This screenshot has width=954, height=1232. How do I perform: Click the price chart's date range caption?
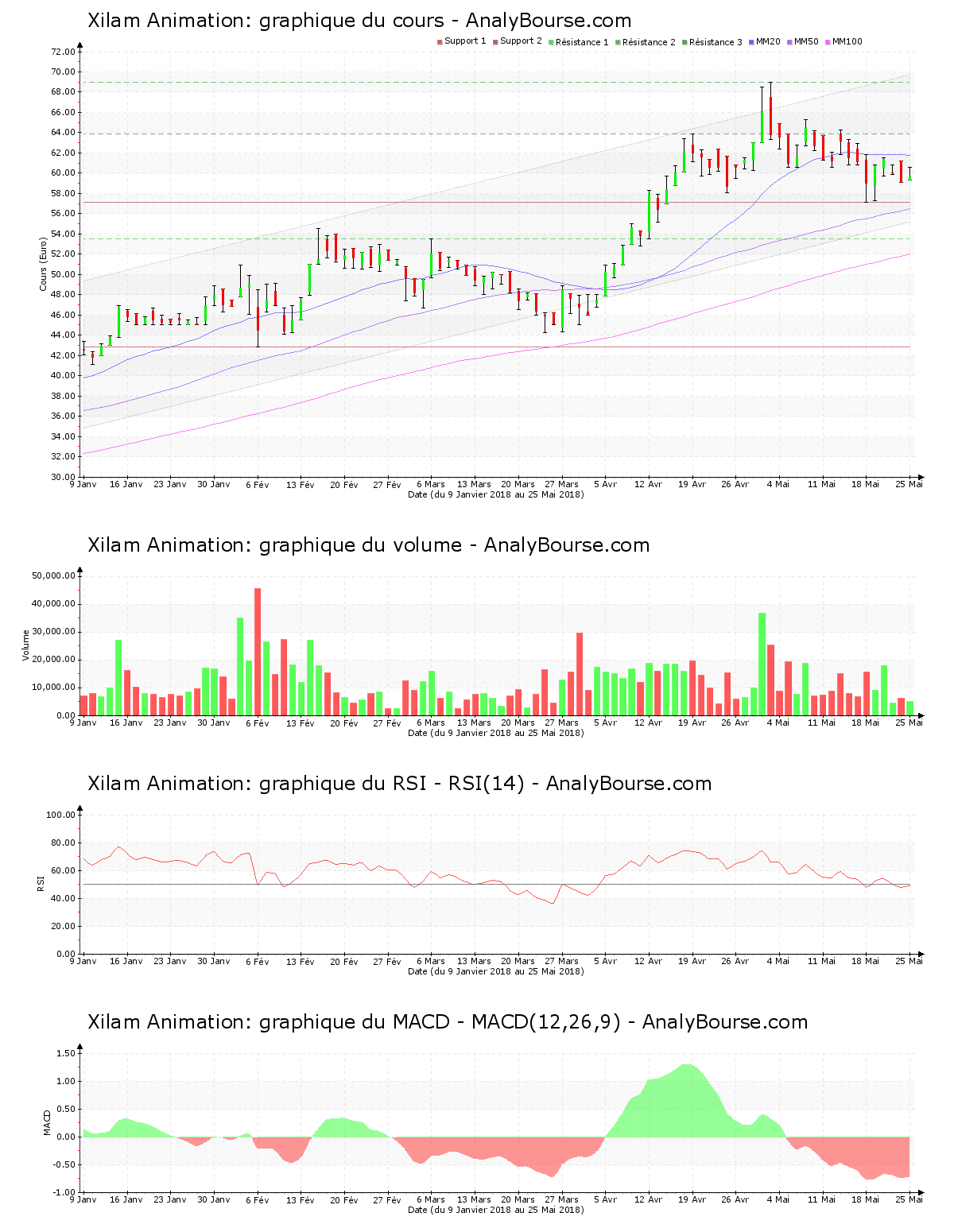point(495,494)
